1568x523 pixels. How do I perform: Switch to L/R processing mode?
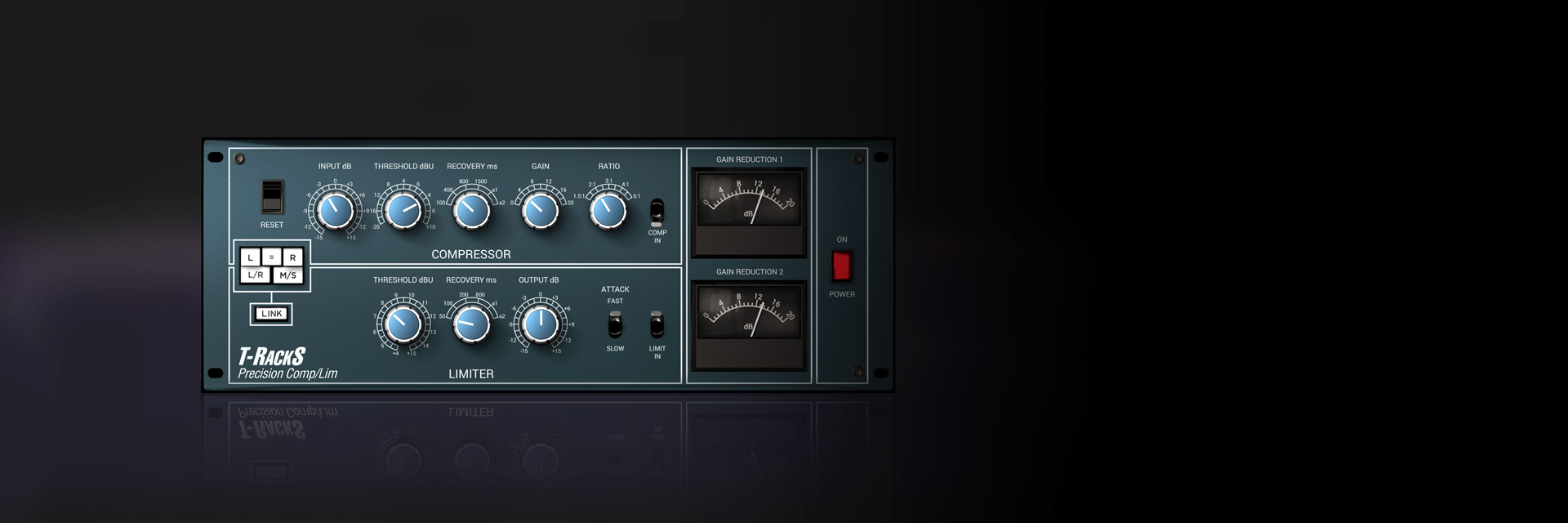256,275
